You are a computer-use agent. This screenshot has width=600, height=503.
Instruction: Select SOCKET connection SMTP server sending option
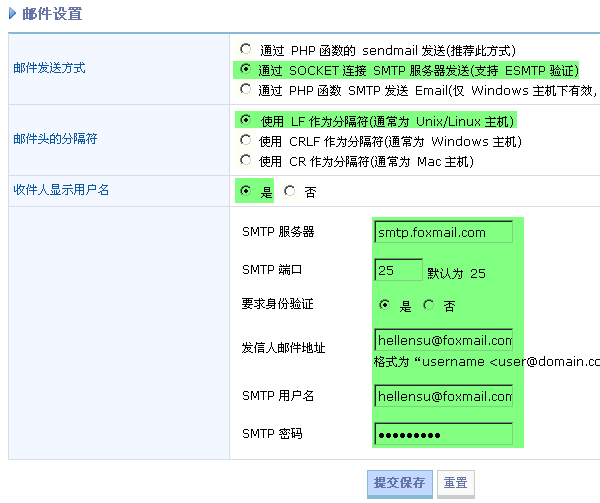(x=246, y=70)
